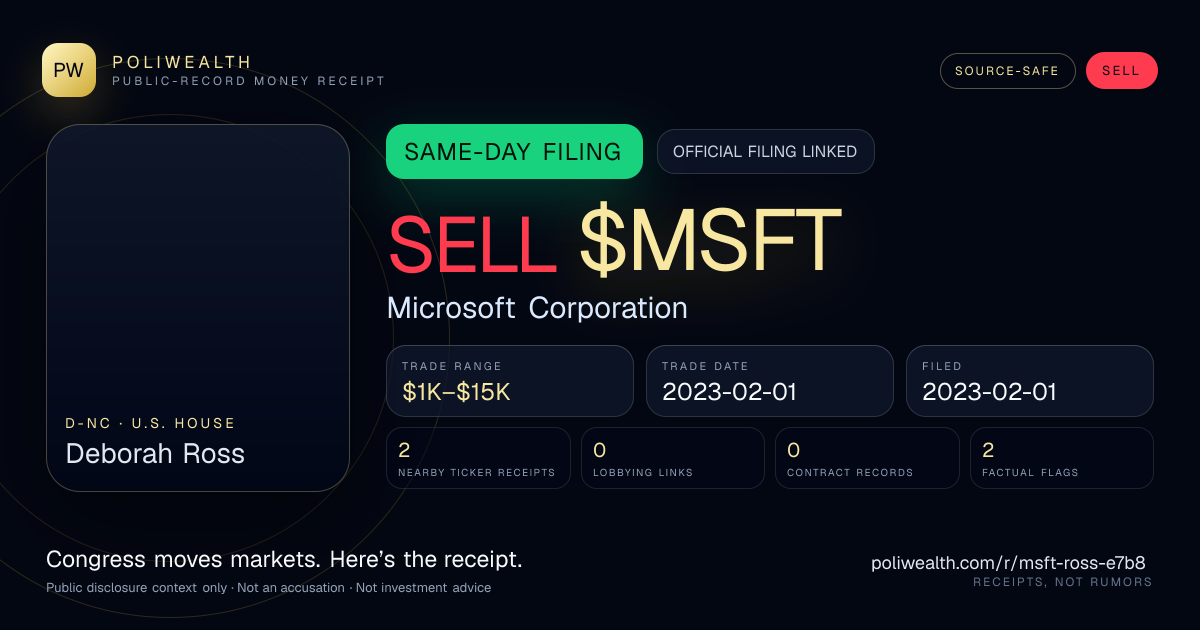
Task: Follow the OFFICIAL FILING LINKED badge
Action: tap(765, 152)
